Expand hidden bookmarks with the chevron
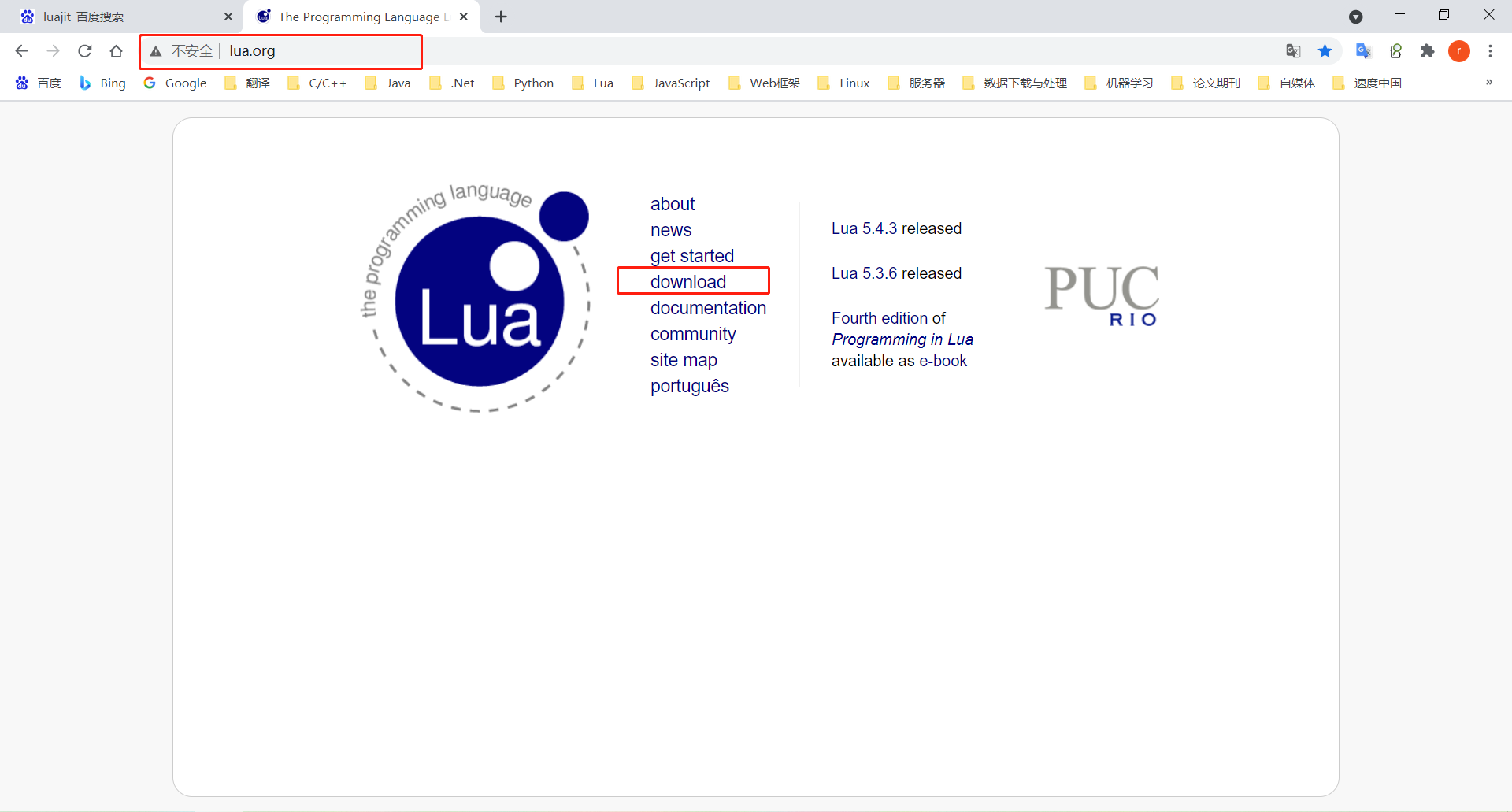This screenshot has width=1512, height=812. tap(1488, 83)
